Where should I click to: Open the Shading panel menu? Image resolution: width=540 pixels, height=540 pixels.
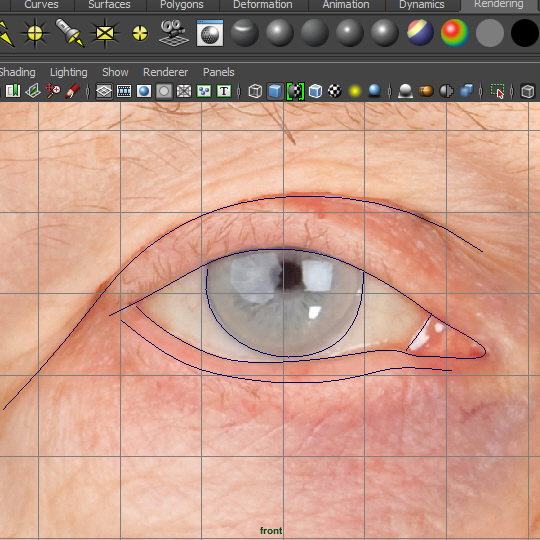click(17, 72)
